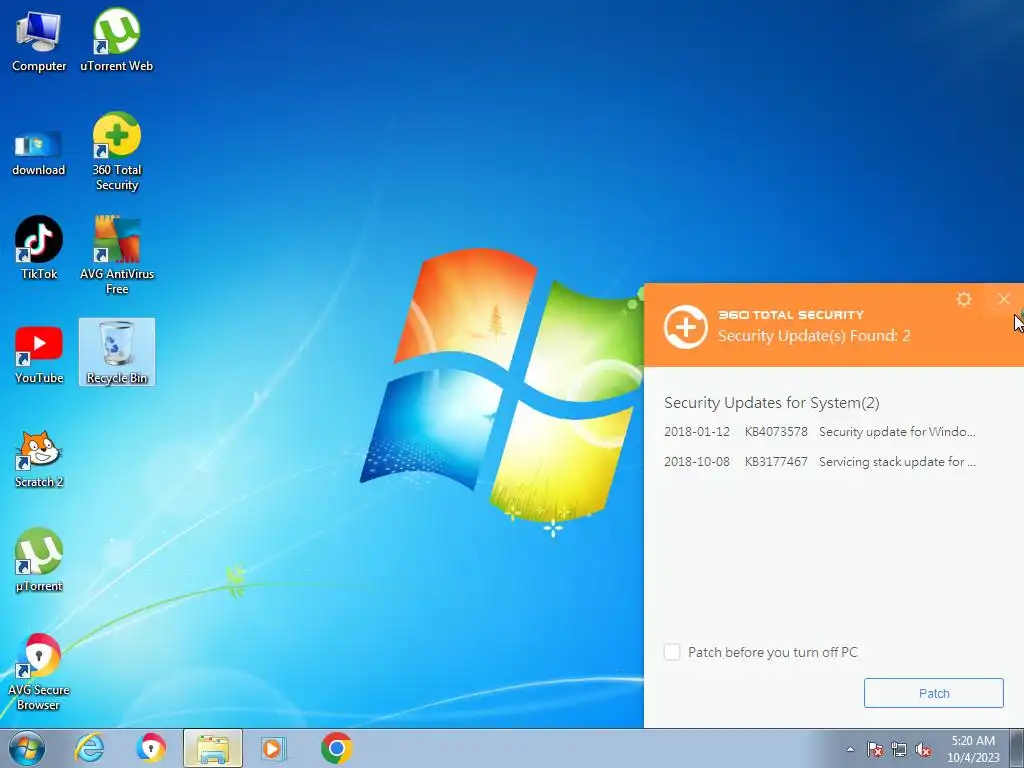Close the 360 Total Security popup
This screenshot has width=1024, height=768.
point(1004,299)
